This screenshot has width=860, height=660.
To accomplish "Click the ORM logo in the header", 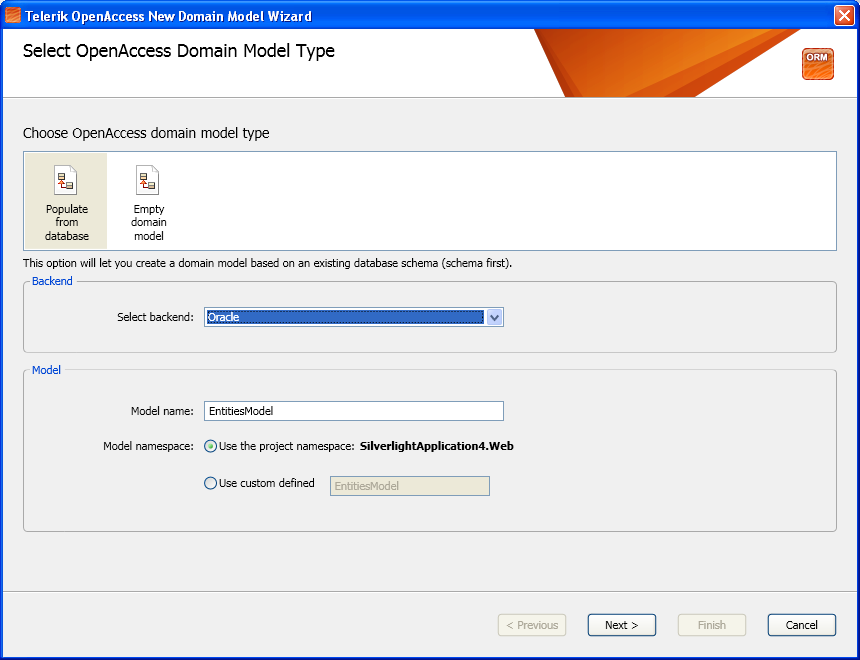I will tap(817, 63).
